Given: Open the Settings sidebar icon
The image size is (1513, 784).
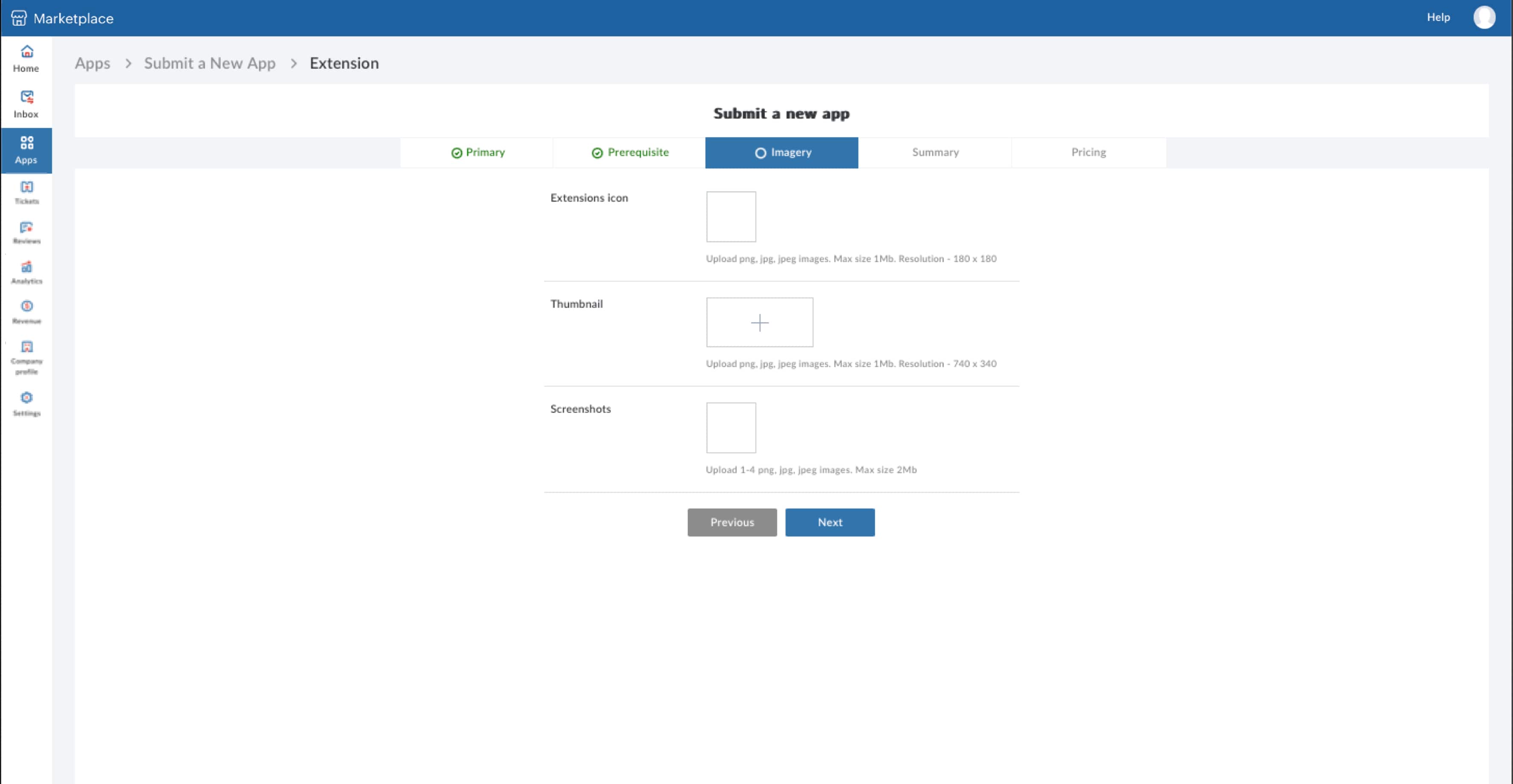Looking at the screenshot, I should [x=26, y=404].
